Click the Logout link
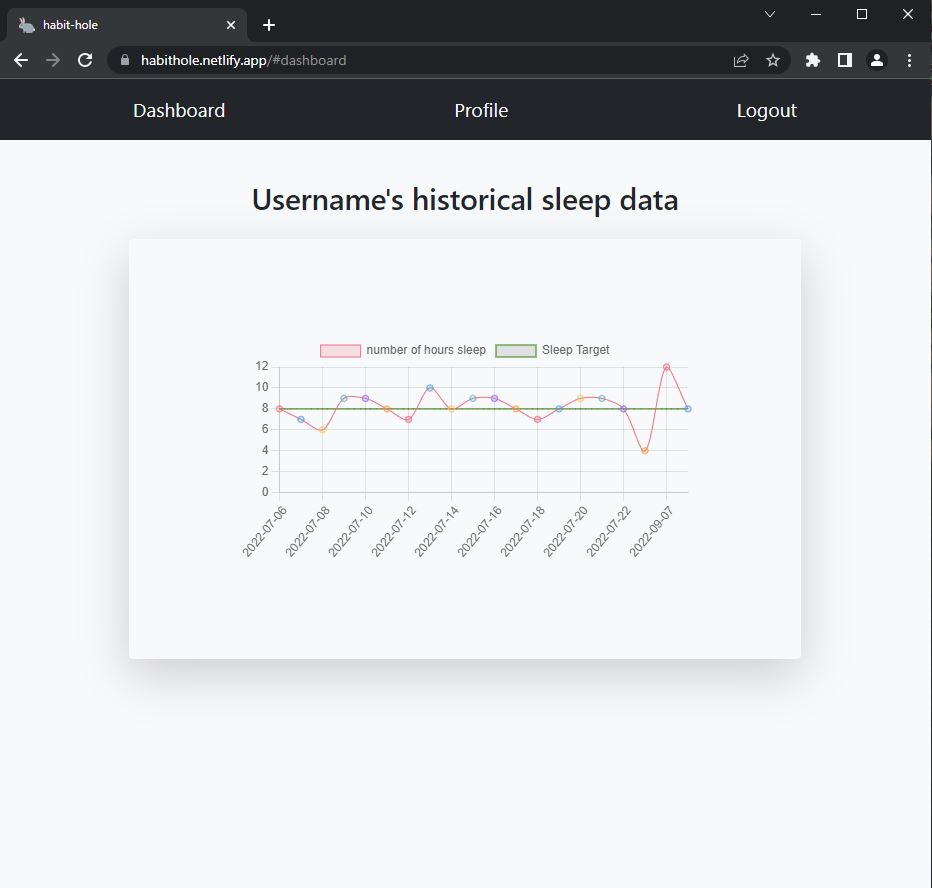Image resolution: width=932 pixels, height=888 pixels. pos(766,110)
